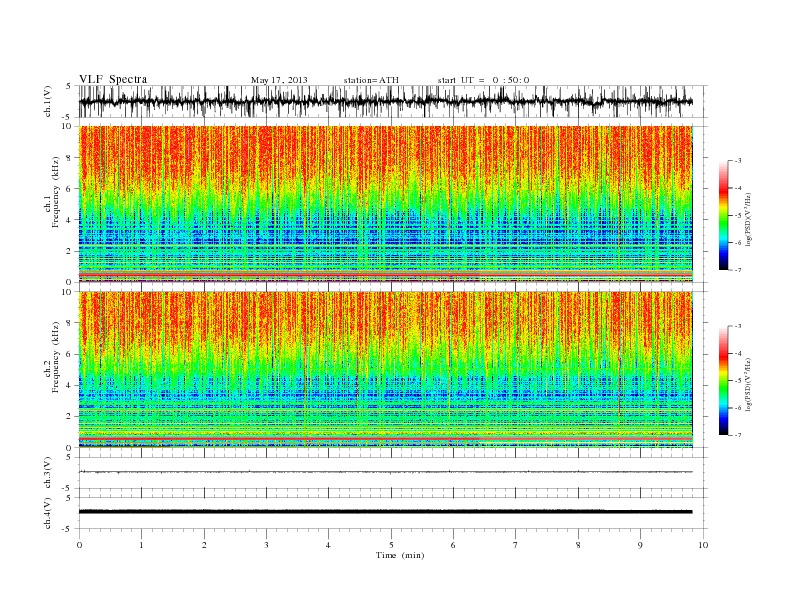This screenshot has width=792, height=612.
Task: Click the "6" kHz tick on ch.2 spectrogram
Action: coord(70,354)
